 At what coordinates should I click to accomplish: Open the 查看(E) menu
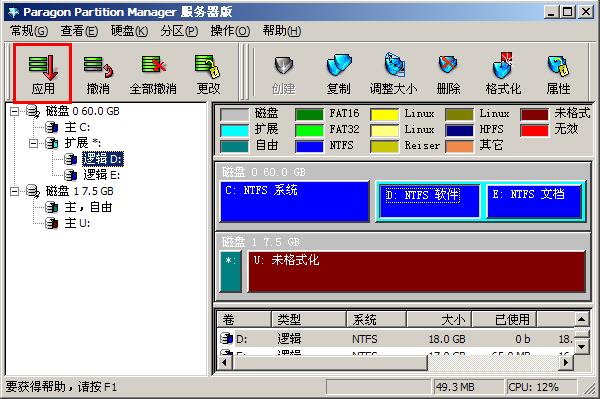[79, 31]
